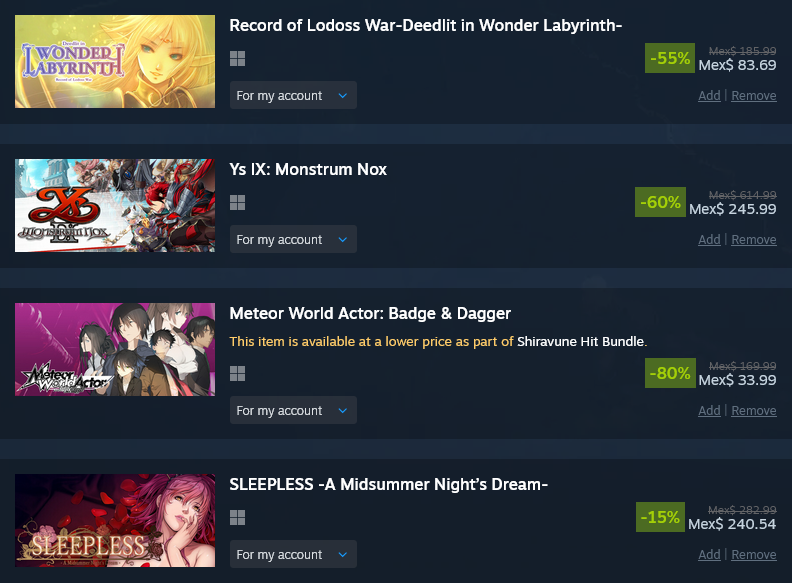This screenshot has width=792, height=583.
Task: Click Windows platform icon under SLEEPLESS title
Action: (x=237, y=517)
